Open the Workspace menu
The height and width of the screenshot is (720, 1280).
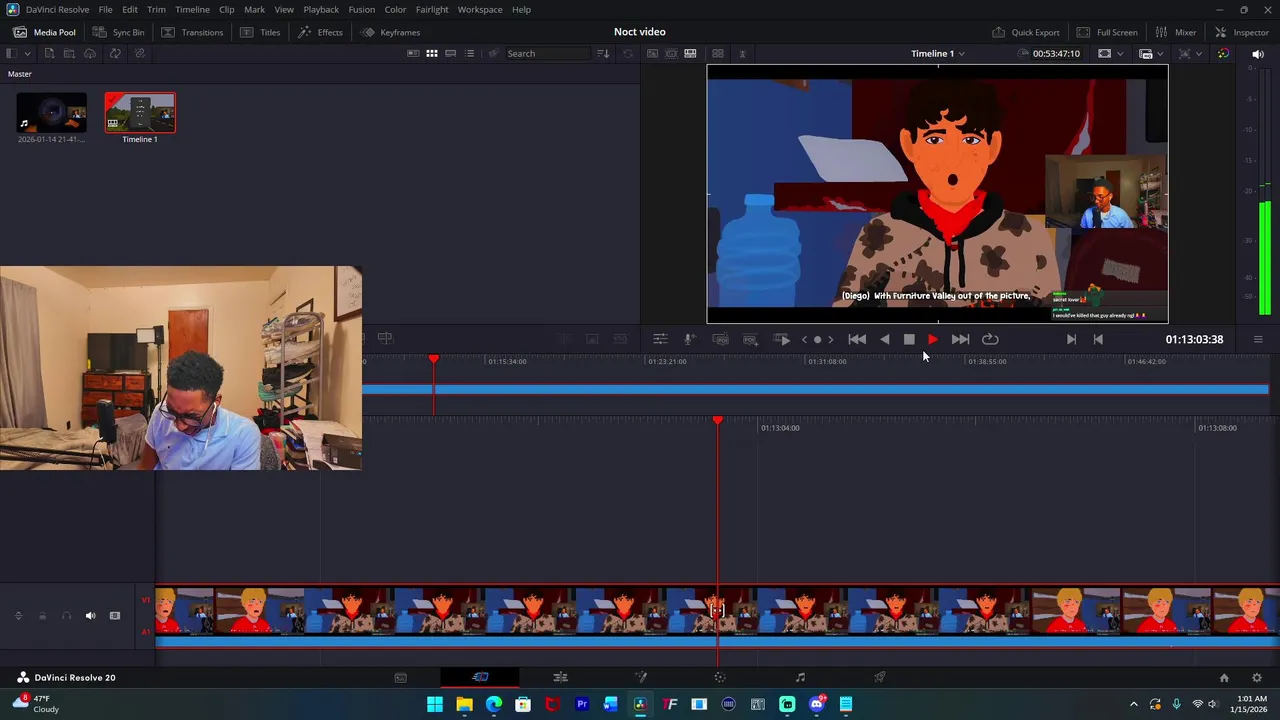tap(480, 9)
